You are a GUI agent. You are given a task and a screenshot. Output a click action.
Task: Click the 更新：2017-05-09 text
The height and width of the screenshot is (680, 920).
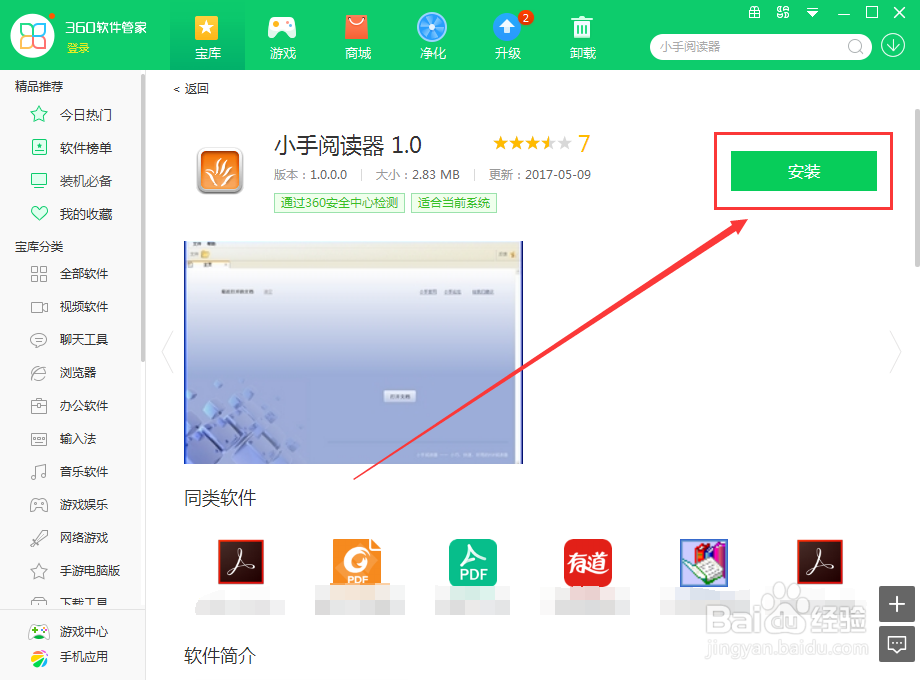pyautogui.click(x=540, y=175)
